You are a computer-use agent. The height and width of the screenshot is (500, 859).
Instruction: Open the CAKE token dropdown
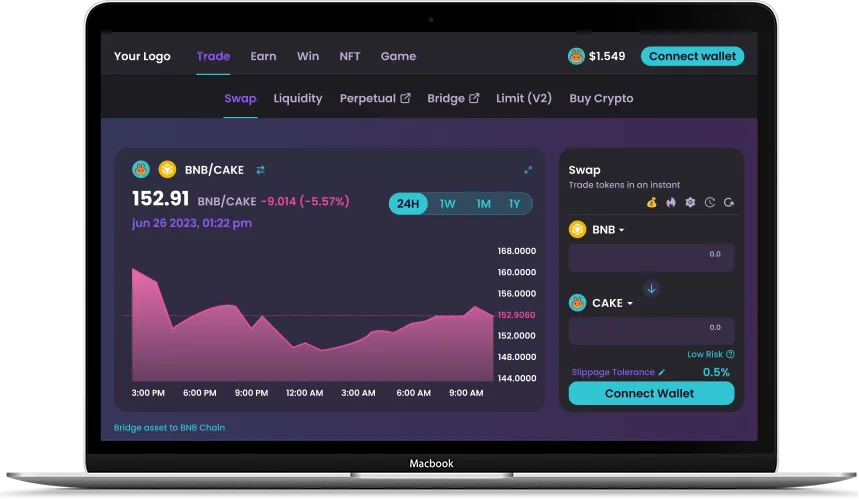[612, 303]
